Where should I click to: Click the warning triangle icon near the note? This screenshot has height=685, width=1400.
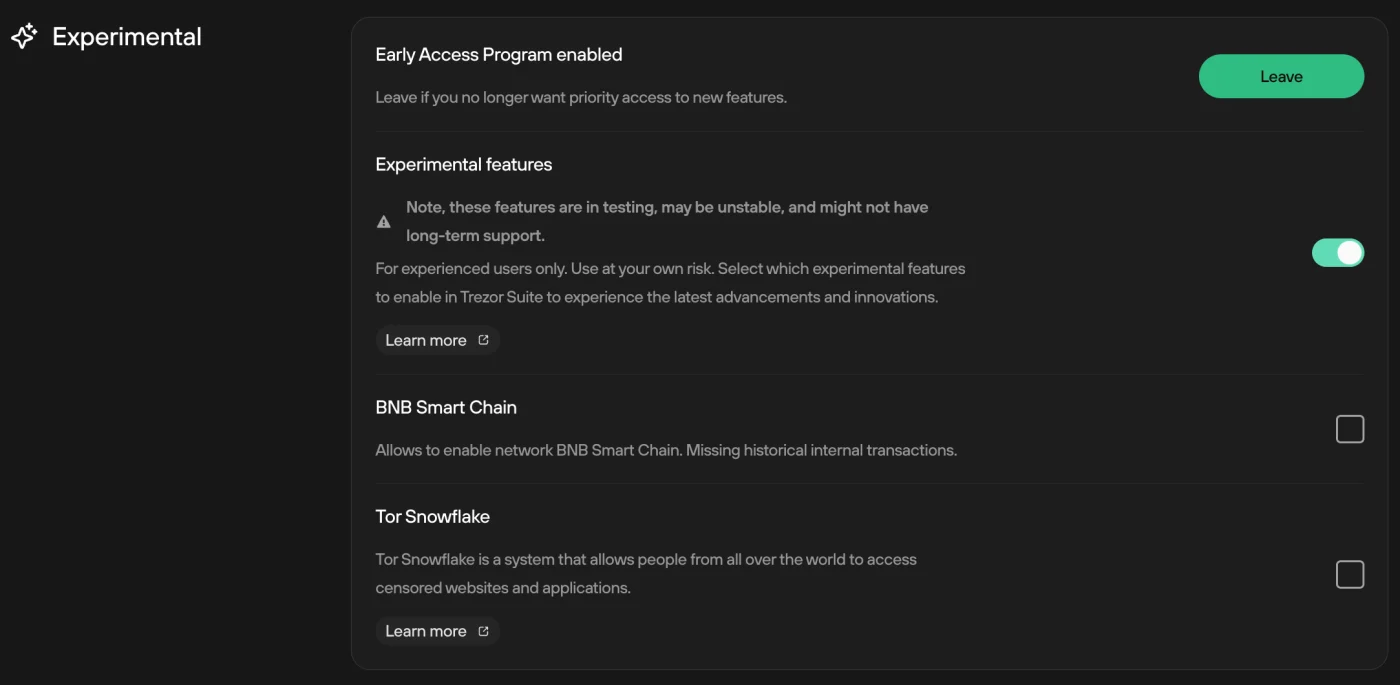(384, 222)
